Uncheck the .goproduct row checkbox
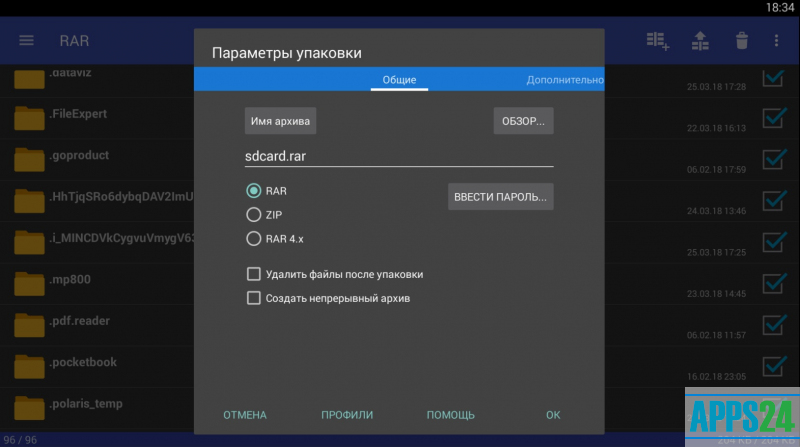This screenshot has width=800, height=447. click(x=773, y=159)
